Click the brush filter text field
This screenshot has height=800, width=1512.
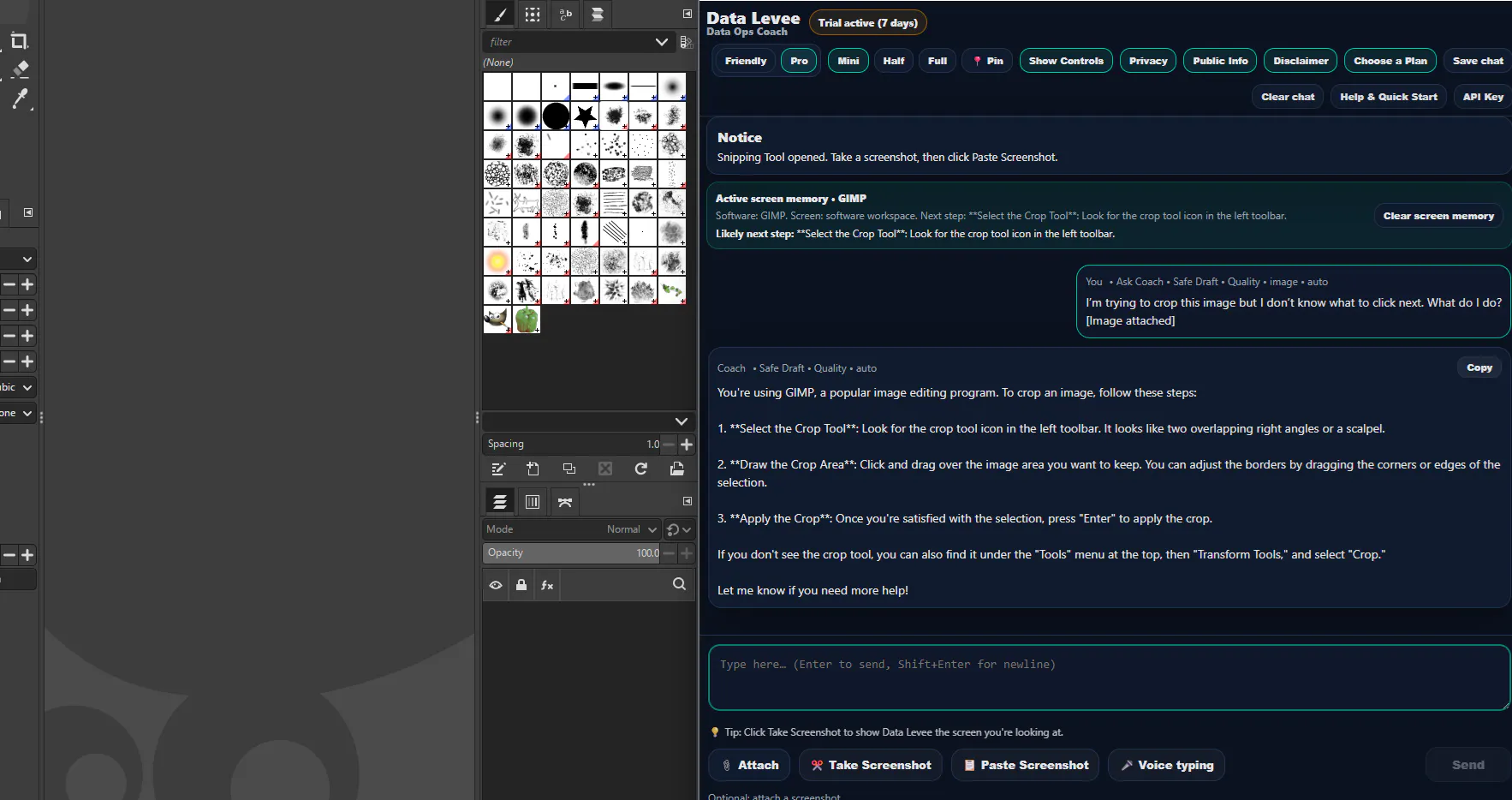[x=568, y=42]
